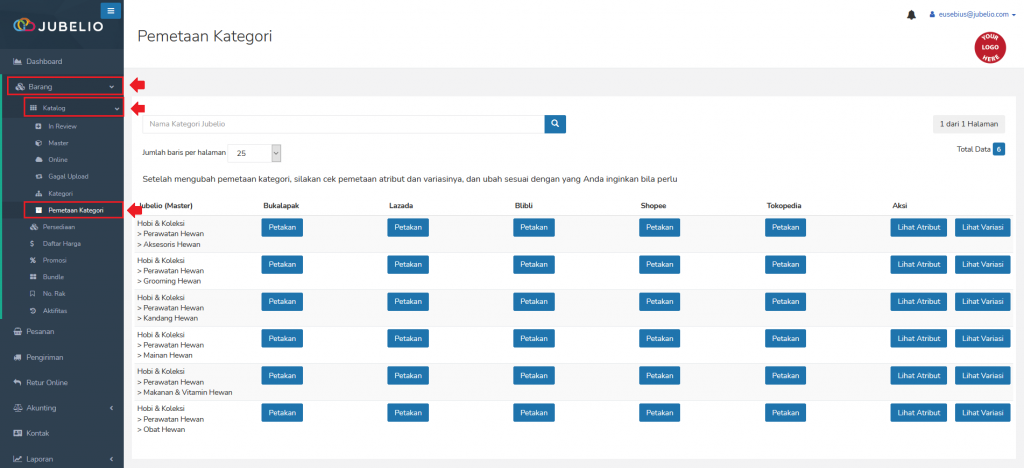The image size is (1024, 468).
Task: Click the Pesanan basket icon
Action: tap(18, 332)
